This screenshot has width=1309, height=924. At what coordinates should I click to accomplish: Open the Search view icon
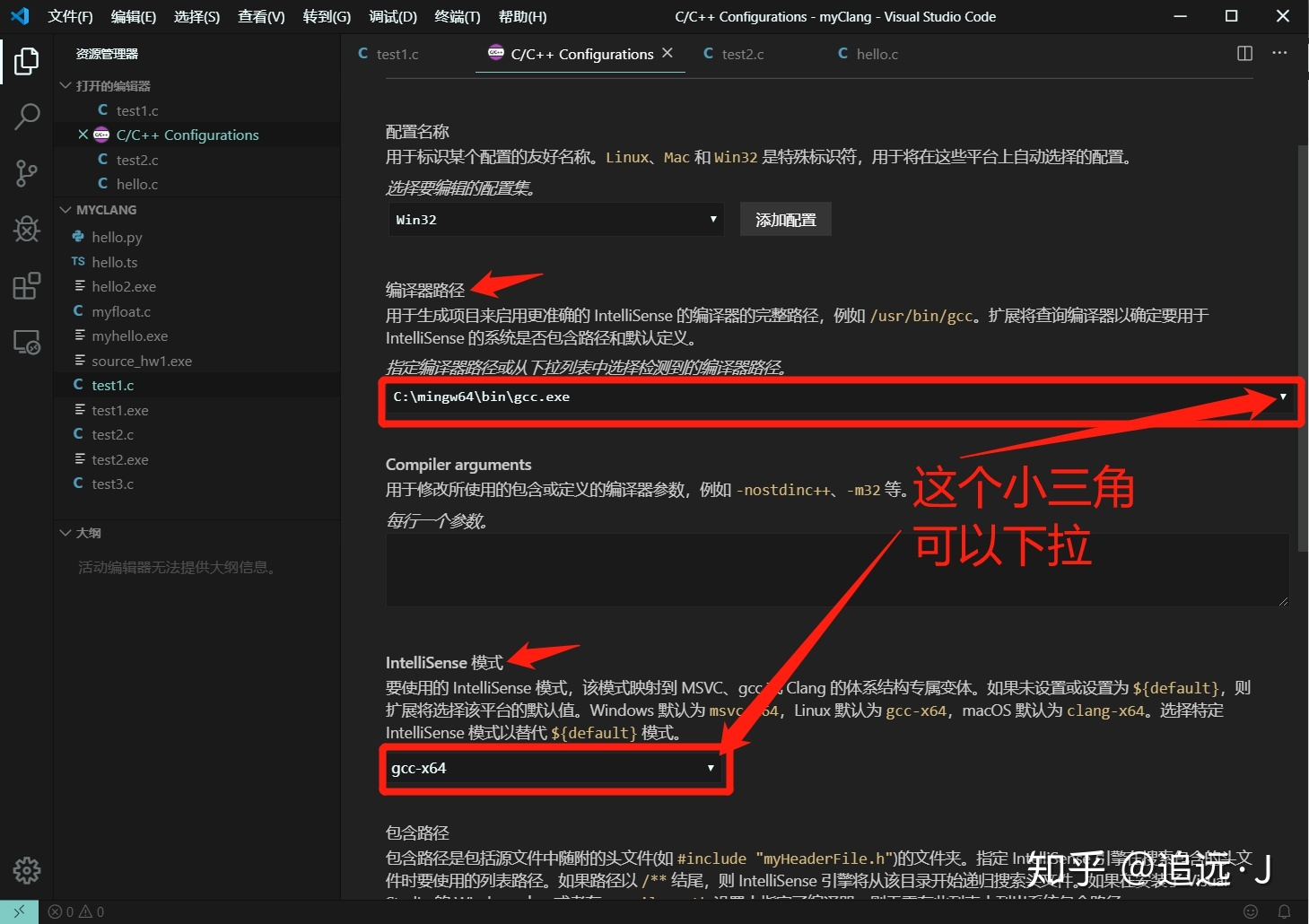click(x=27, y=117)
